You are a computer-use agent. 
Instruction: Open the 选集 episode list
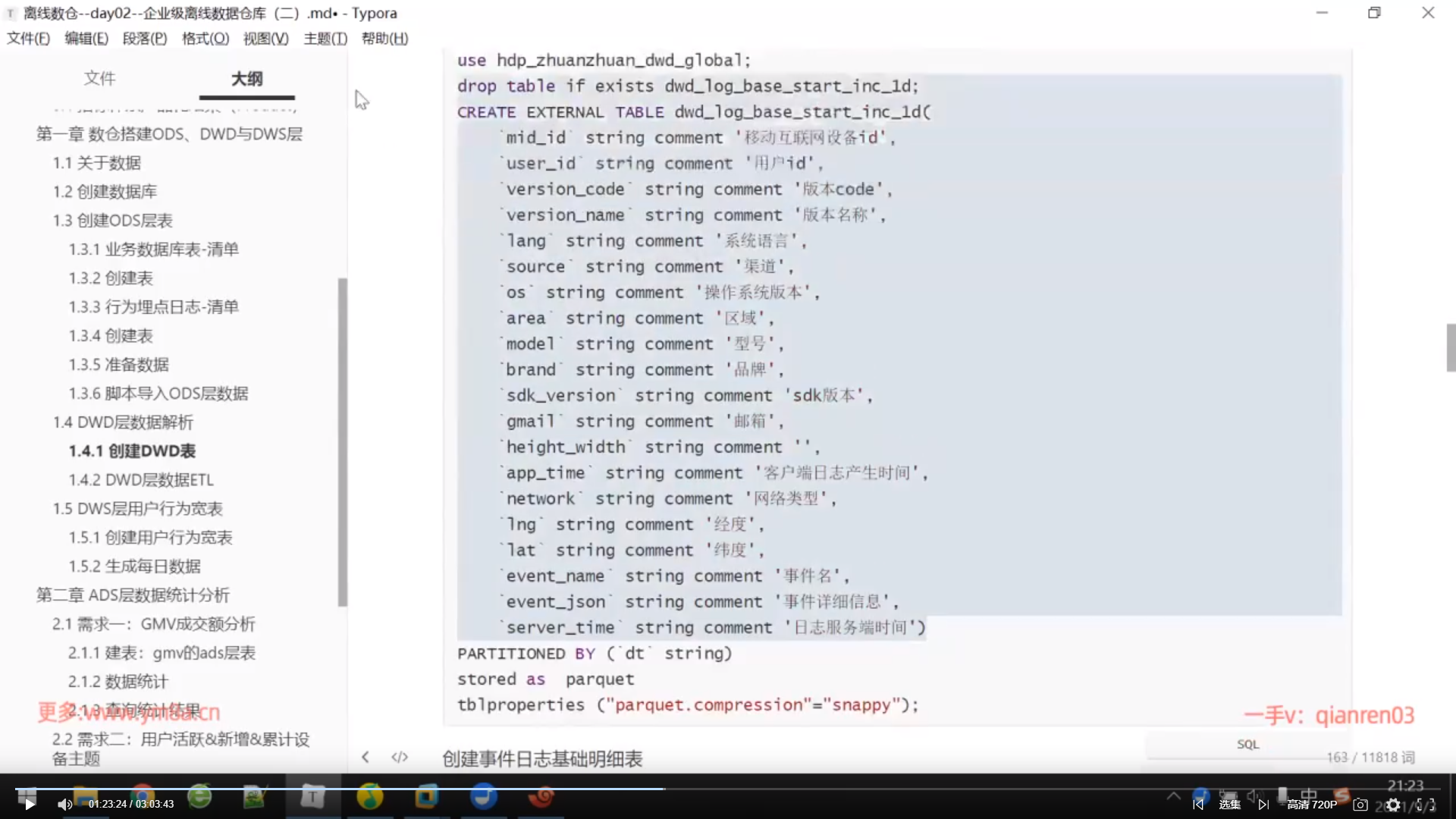[1230, 805]
